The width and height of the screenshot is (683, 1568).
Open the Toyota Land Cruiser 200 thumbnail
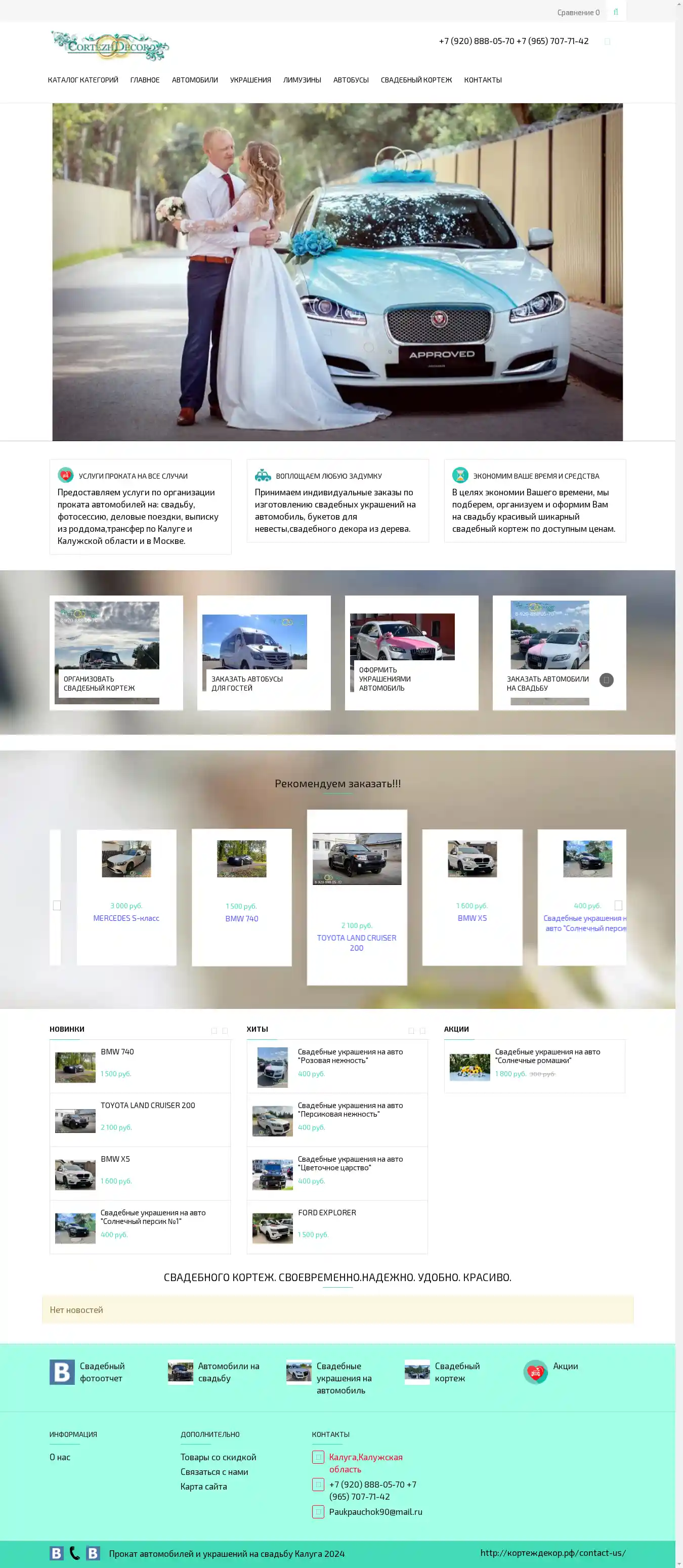click(x=357, y=858)
